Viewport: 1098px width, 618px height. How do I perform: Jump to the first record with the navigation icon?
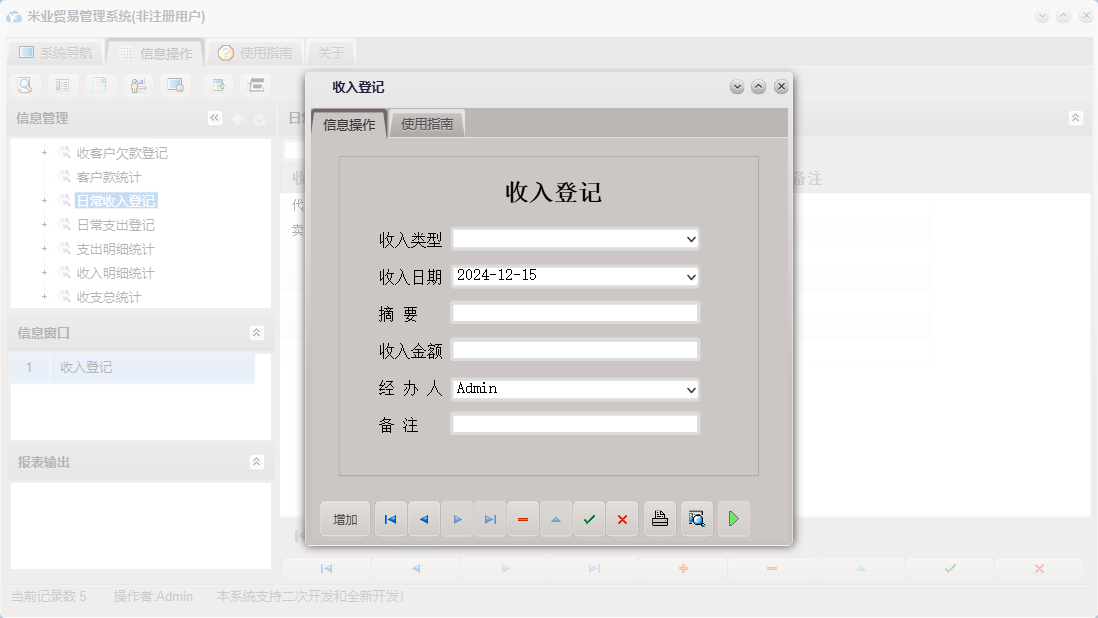[x=390, y=518]
